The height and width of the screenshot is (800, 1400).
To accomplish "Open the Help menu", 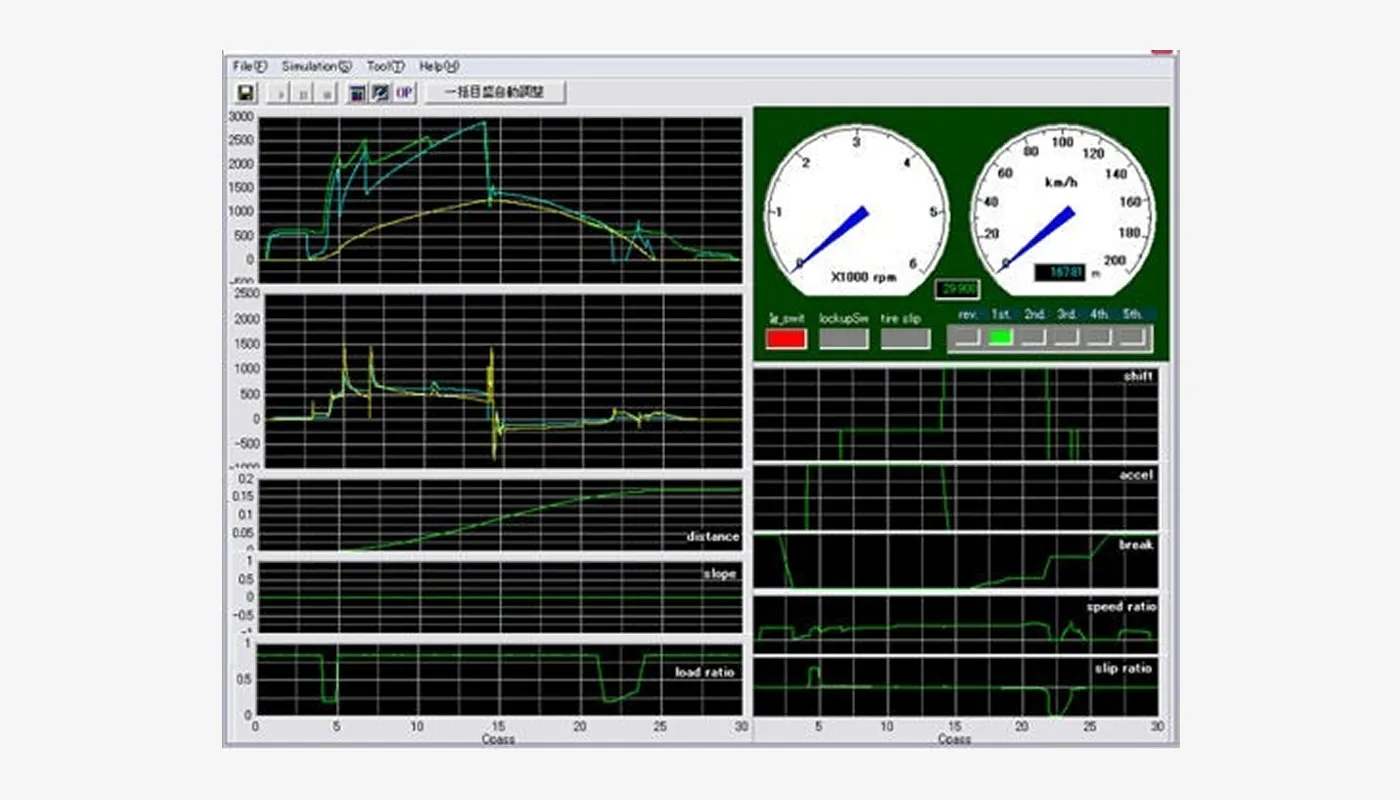I will click(438, 66).
